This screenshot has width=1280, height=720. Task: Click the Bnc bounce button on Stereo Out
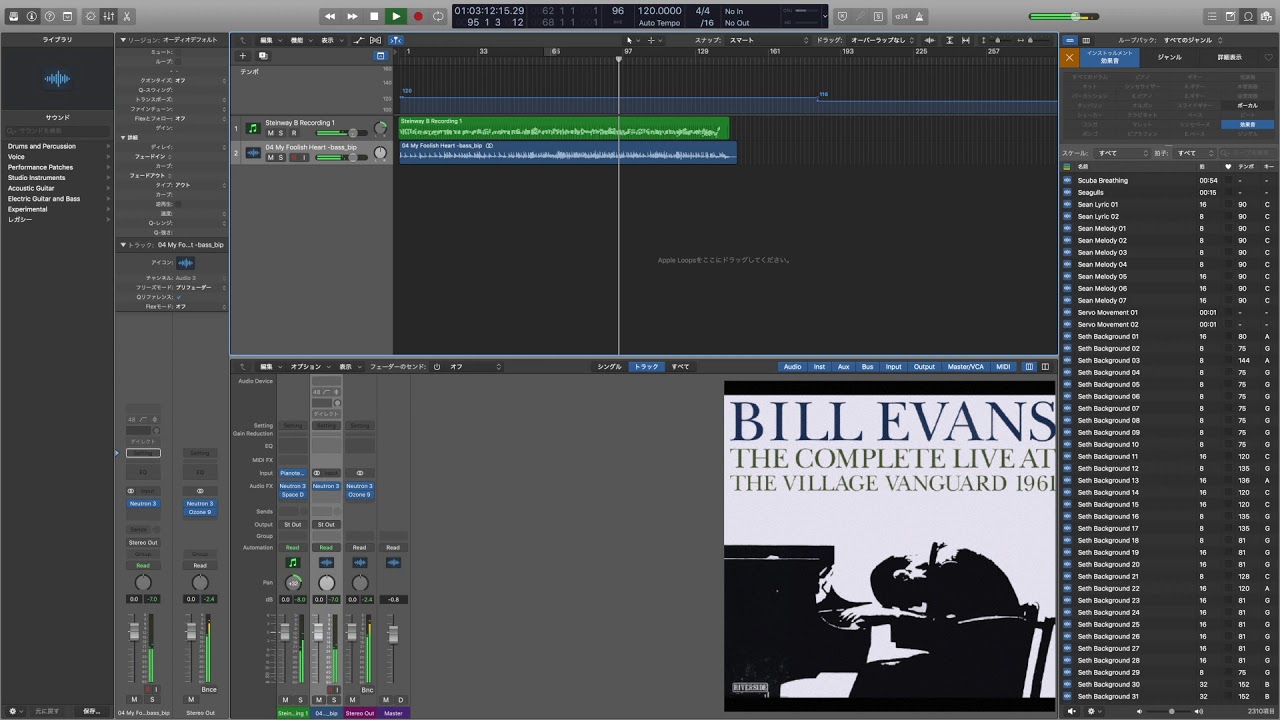pos(367,690)
